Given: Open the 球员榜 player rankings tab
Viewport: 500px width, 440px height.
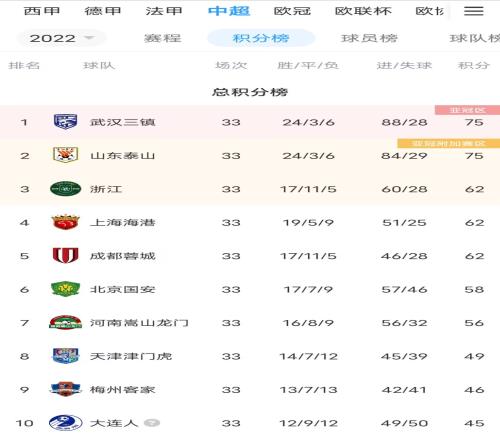Looking at the screenshot, I should click(x=369, y=38).
